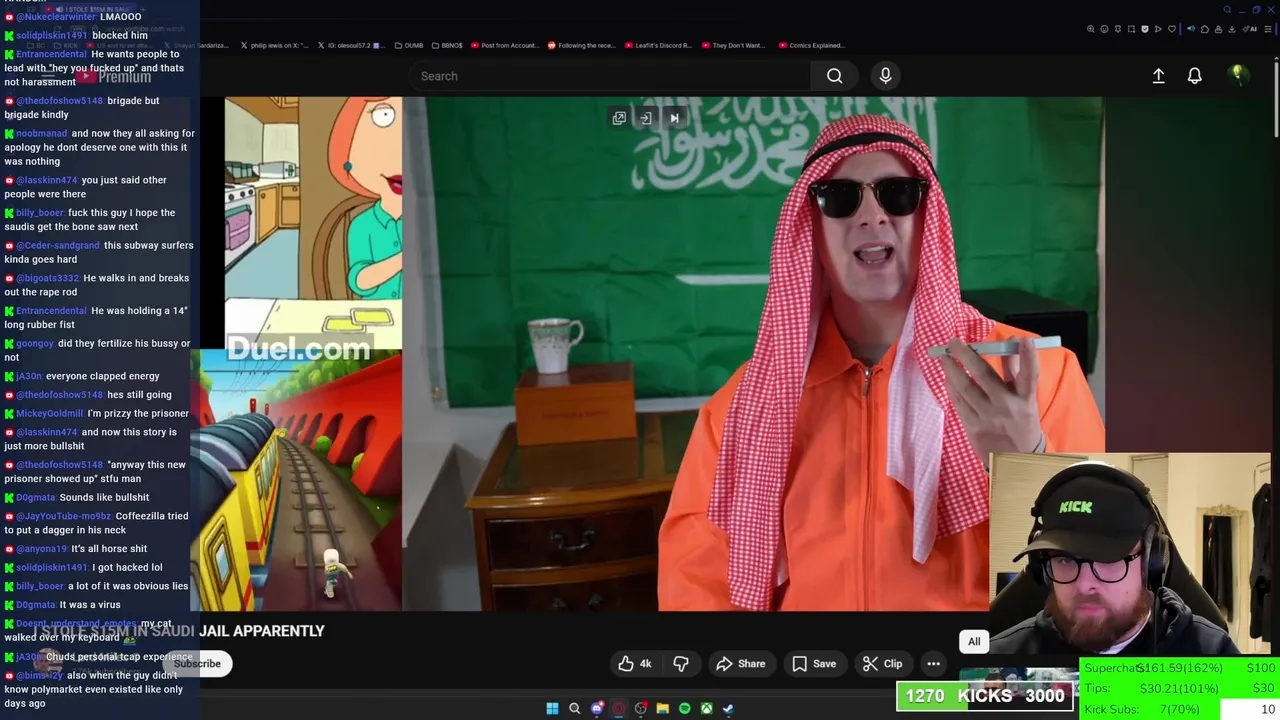This screenshot has height=720, width=1280.
Task: Open the YouTube create upload icon
Action: 1158,76
